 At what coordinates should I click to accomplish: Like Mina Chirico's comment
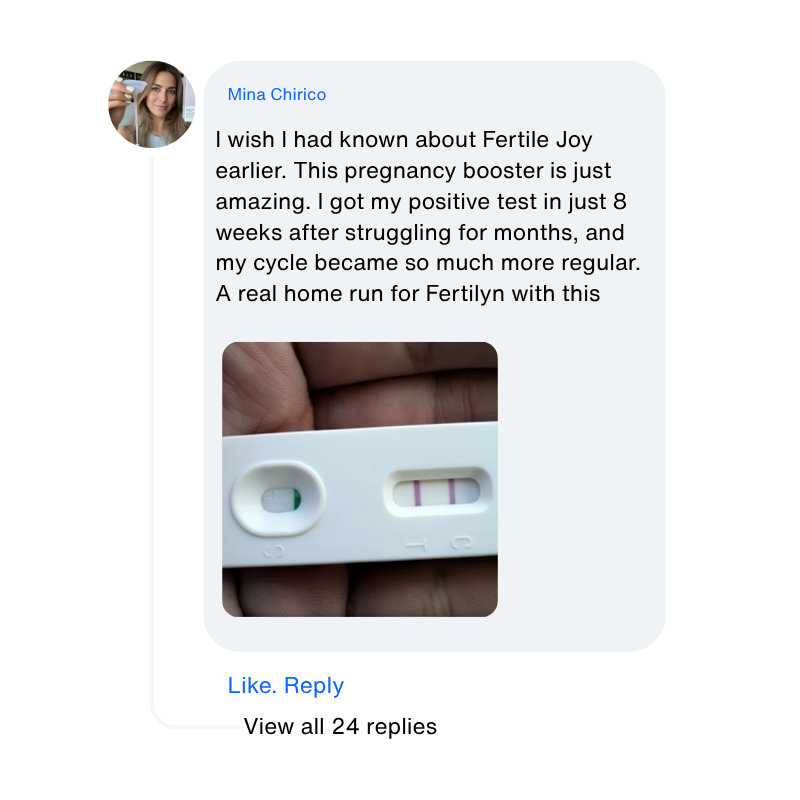click(252, 686)
